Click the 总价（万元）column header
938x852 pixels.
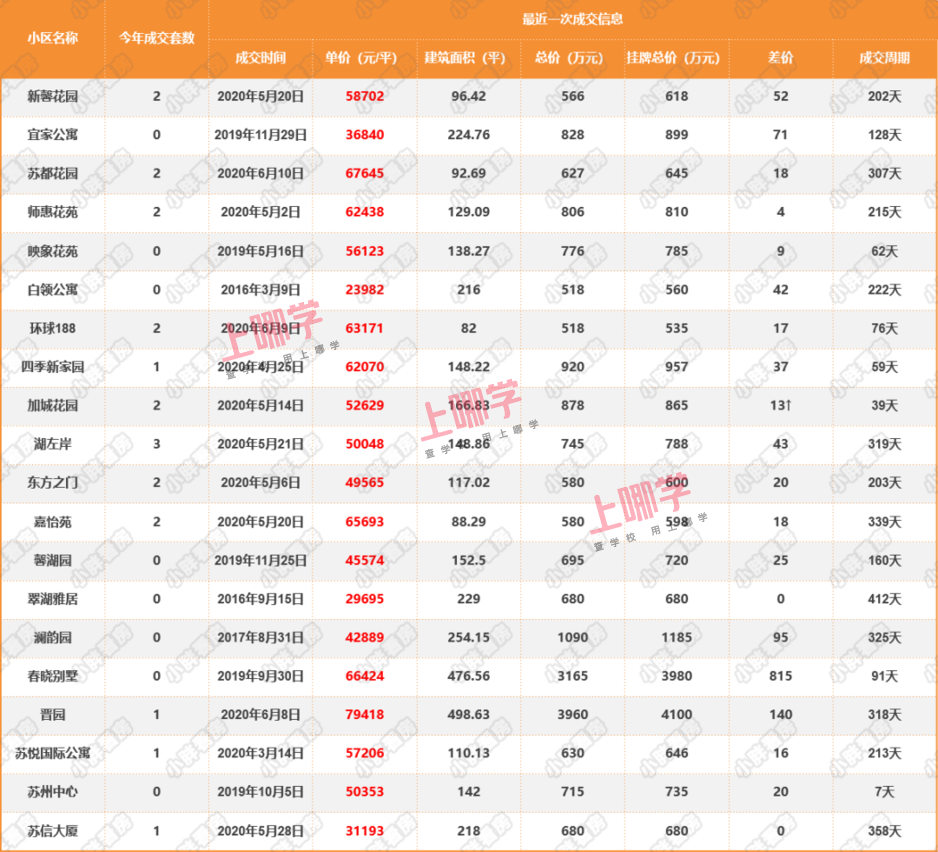point(572,58)
